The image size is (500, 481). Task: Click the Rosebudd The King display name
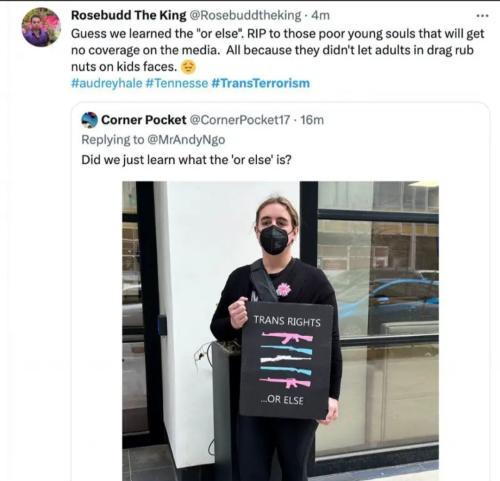tap(128, 15)
